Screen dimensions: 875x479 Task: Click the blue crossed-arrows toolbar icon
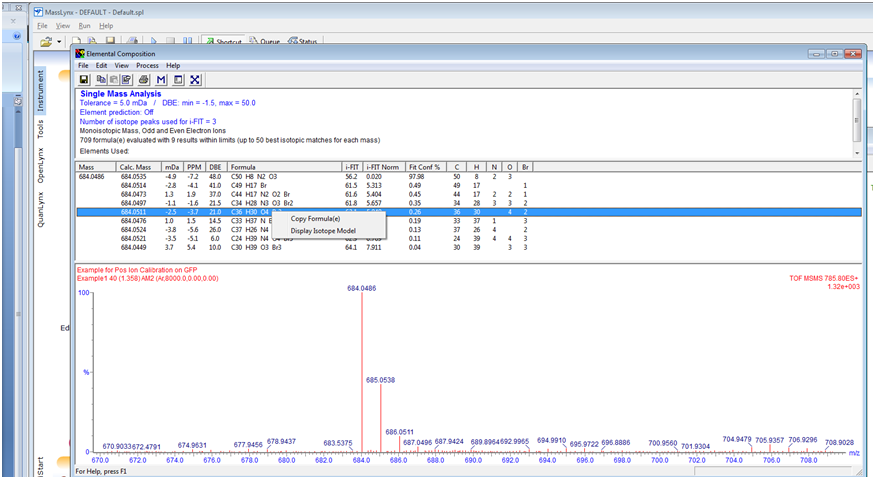[x=195, y=80]
